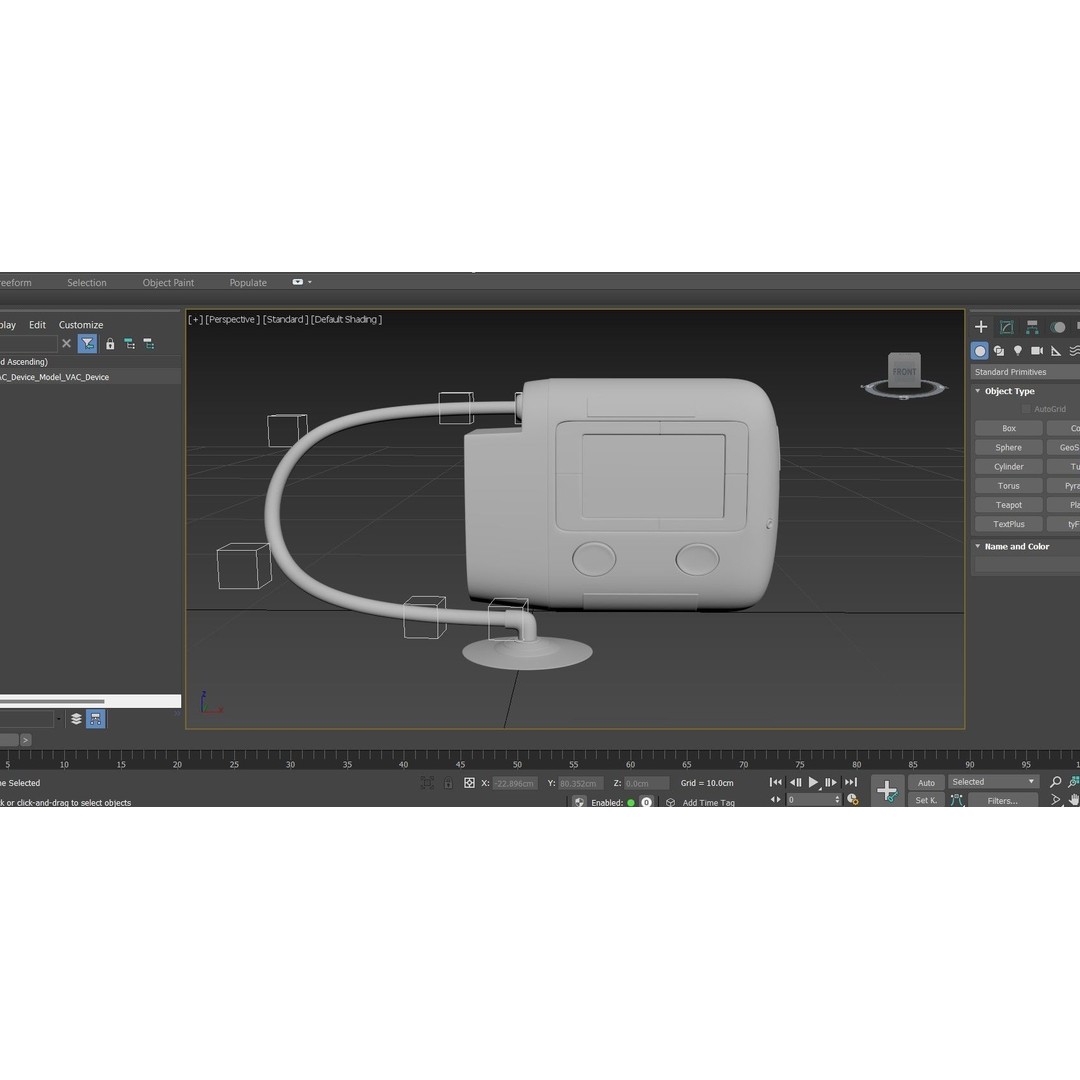Screen dimensions: 1080x1080
Task: Click the Perspective viewport label
Action: [234, 319]
